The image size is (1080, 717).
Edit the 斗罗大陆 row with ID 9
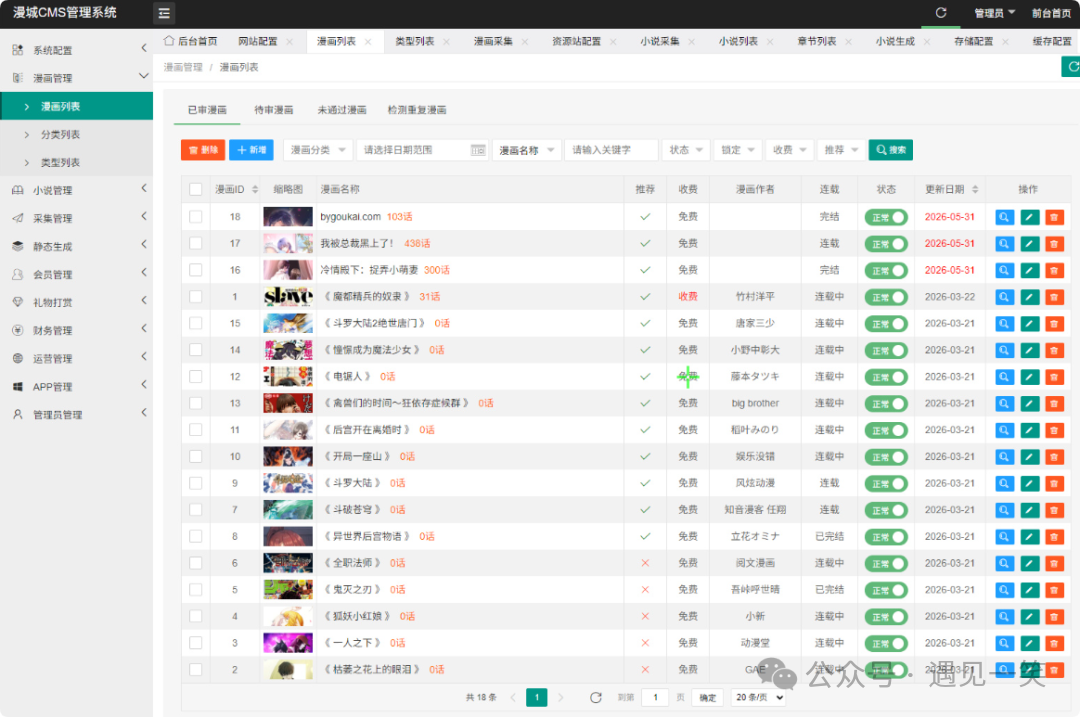(1029, 484)
